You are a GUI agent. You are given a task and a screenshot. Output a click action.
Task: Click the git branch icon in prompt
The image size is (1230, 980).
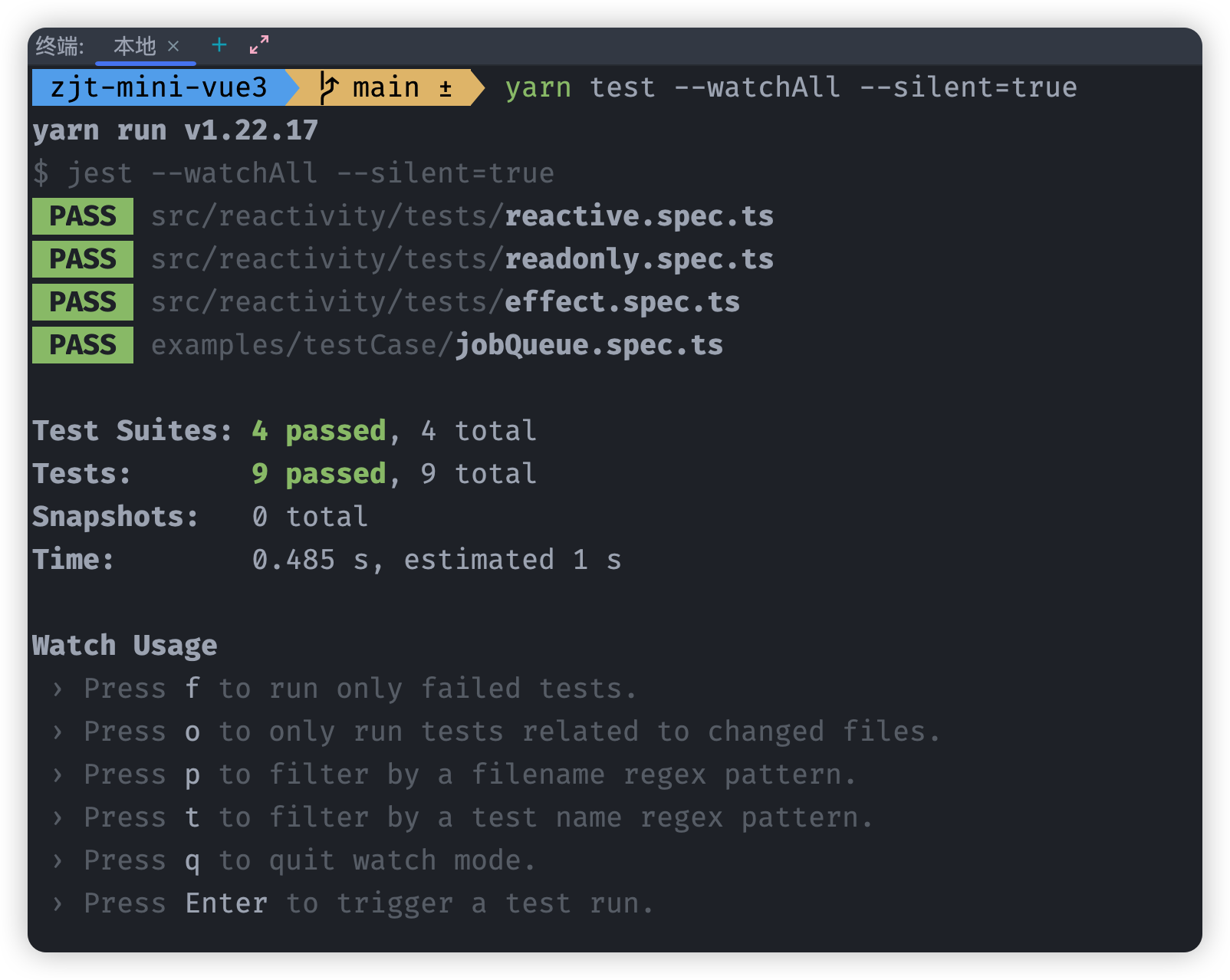click(329, 87)
